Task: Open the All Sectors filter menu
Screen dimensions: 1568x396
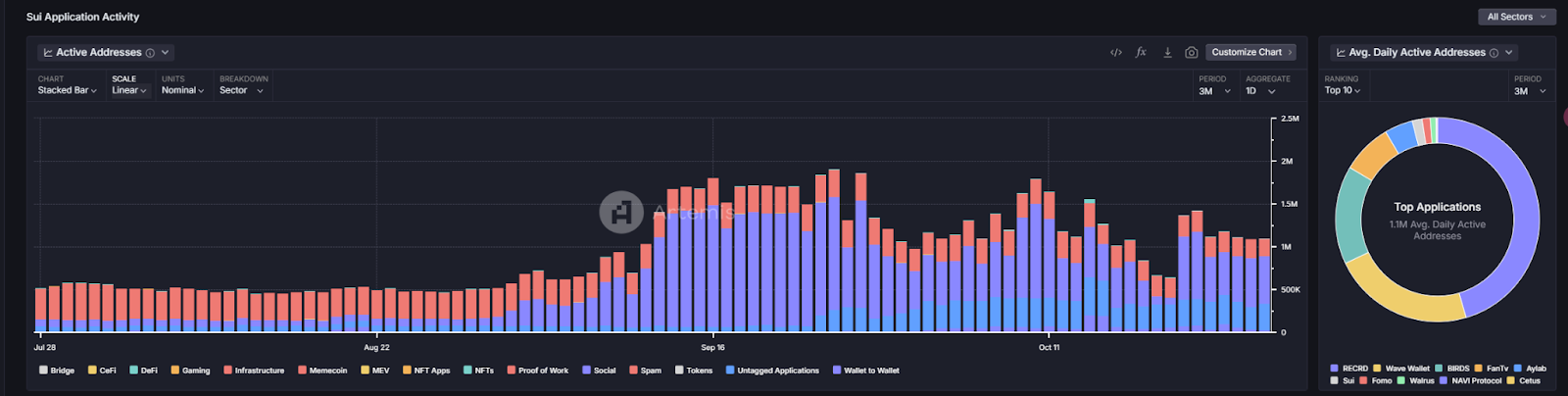Action: [1516, 17]
